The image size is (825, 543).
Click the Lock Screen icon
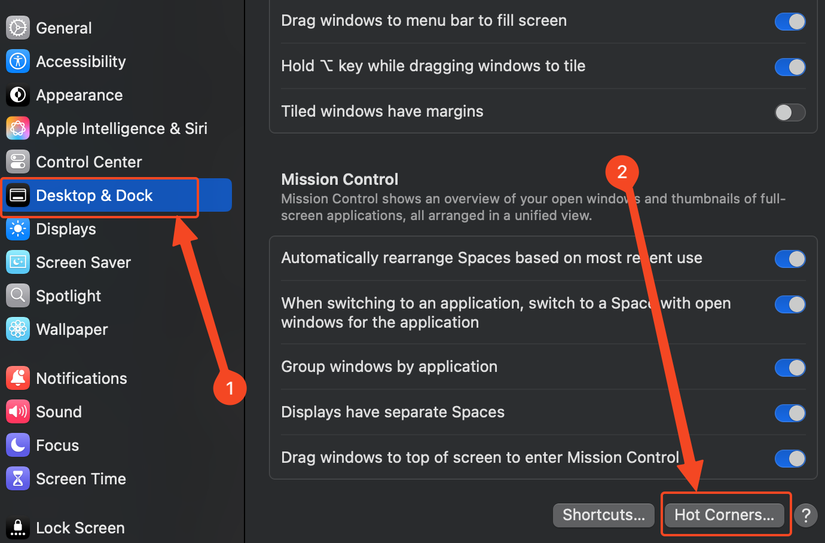(x=18, y=528)
